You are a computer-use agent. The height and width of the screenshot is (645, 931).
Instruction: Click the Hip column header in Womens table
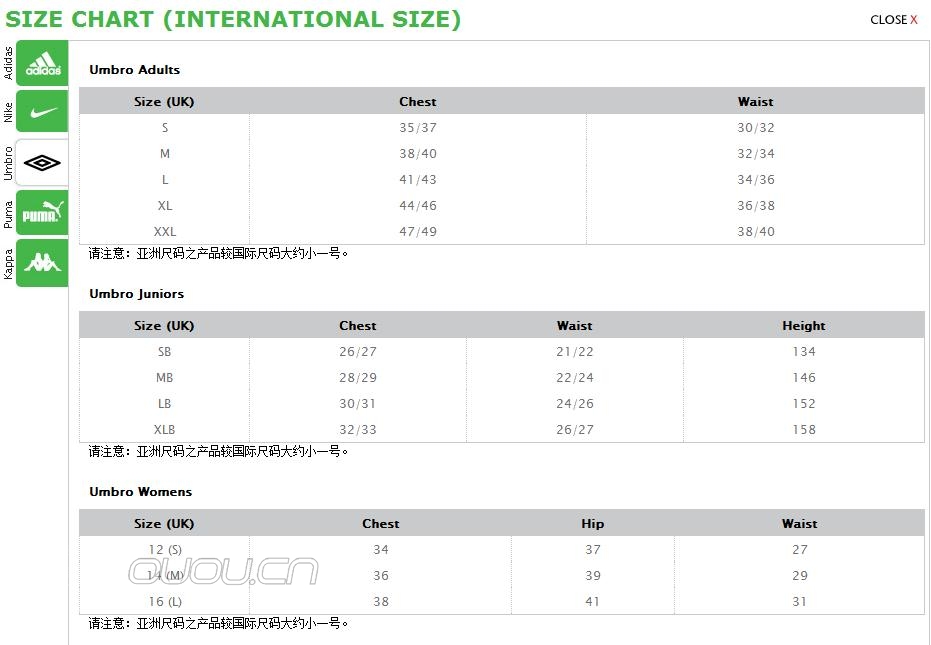pyautogui.click(x=593, y=524)
